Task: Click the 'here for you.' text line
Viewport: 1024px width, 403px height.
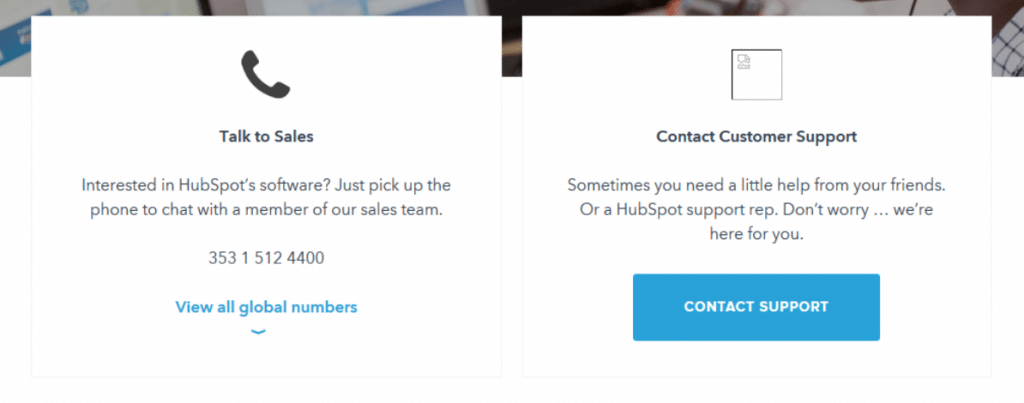Action: (x=756, y=234)
